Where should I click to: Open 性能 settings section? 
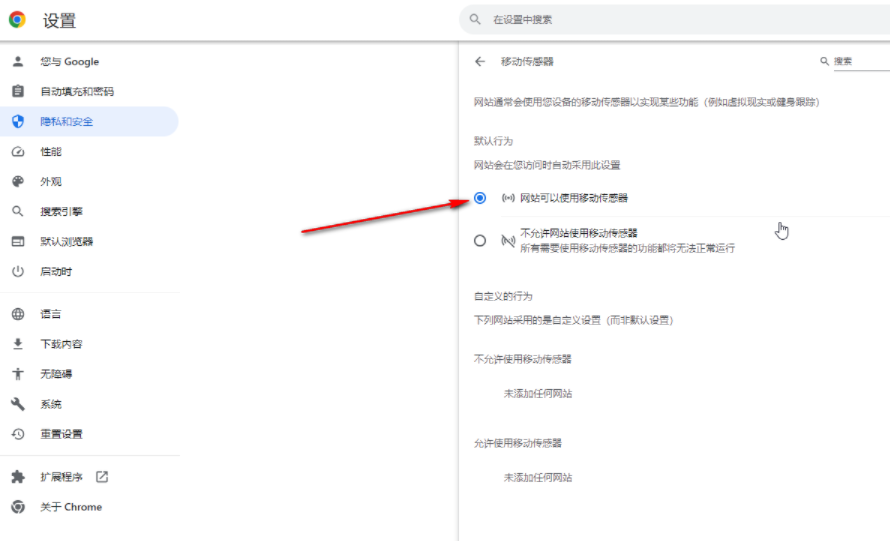point(90,152)
